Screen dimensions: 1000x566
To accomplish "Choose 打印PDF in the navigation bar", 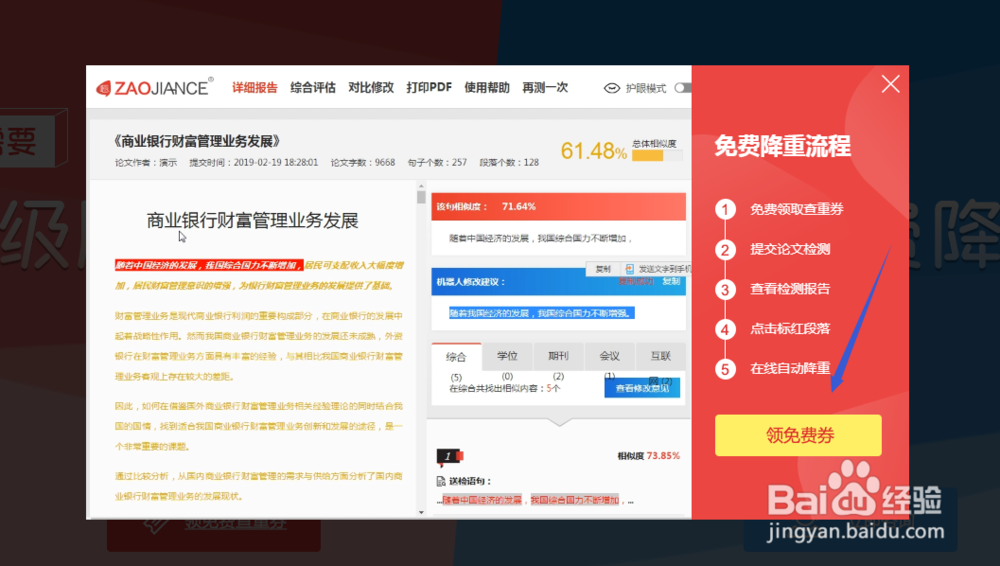I will pyautogui.click(x=429, y=87).
